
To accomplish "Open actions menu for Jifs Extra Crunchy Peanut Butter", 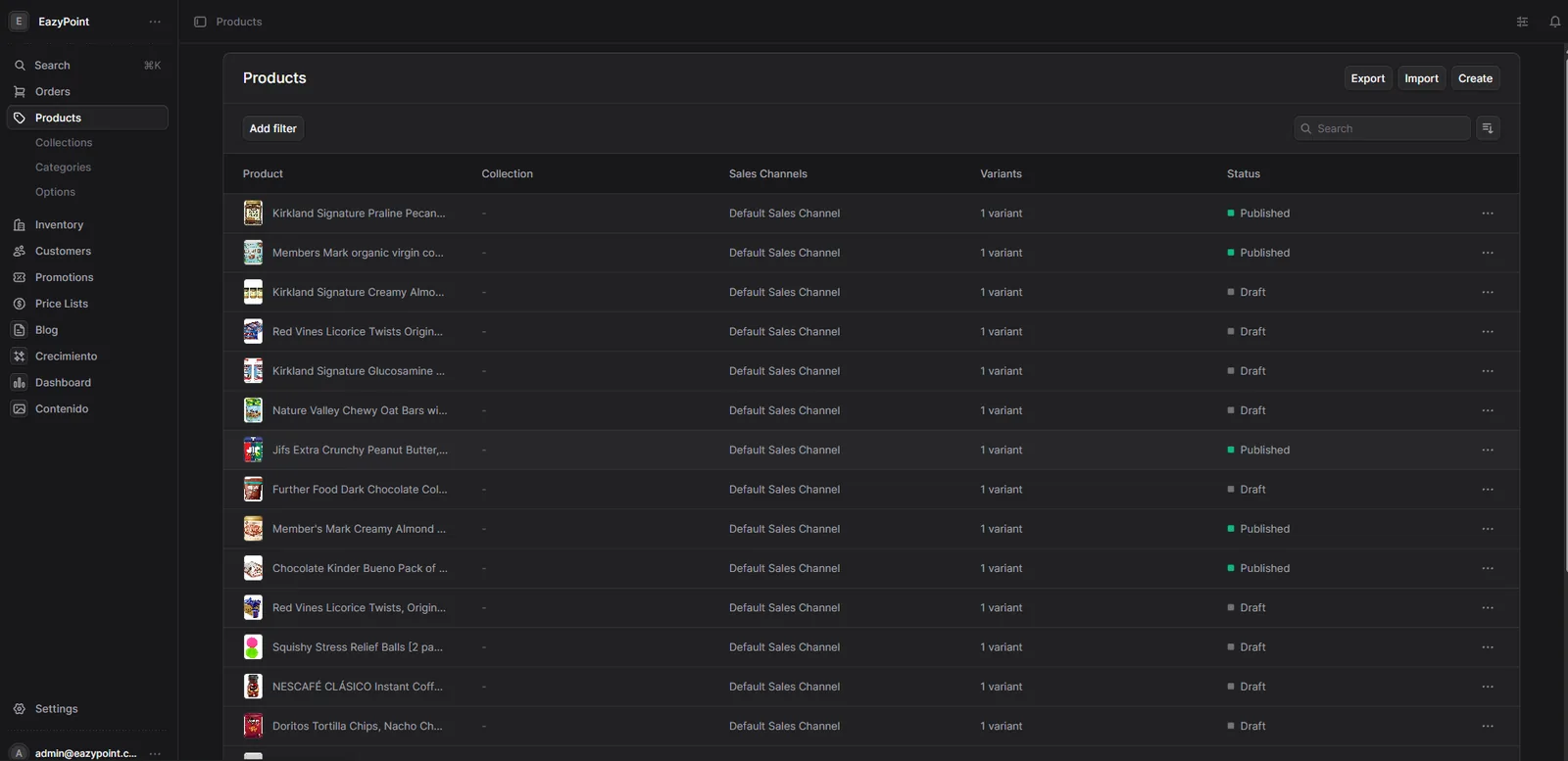I will (1488, 450).
